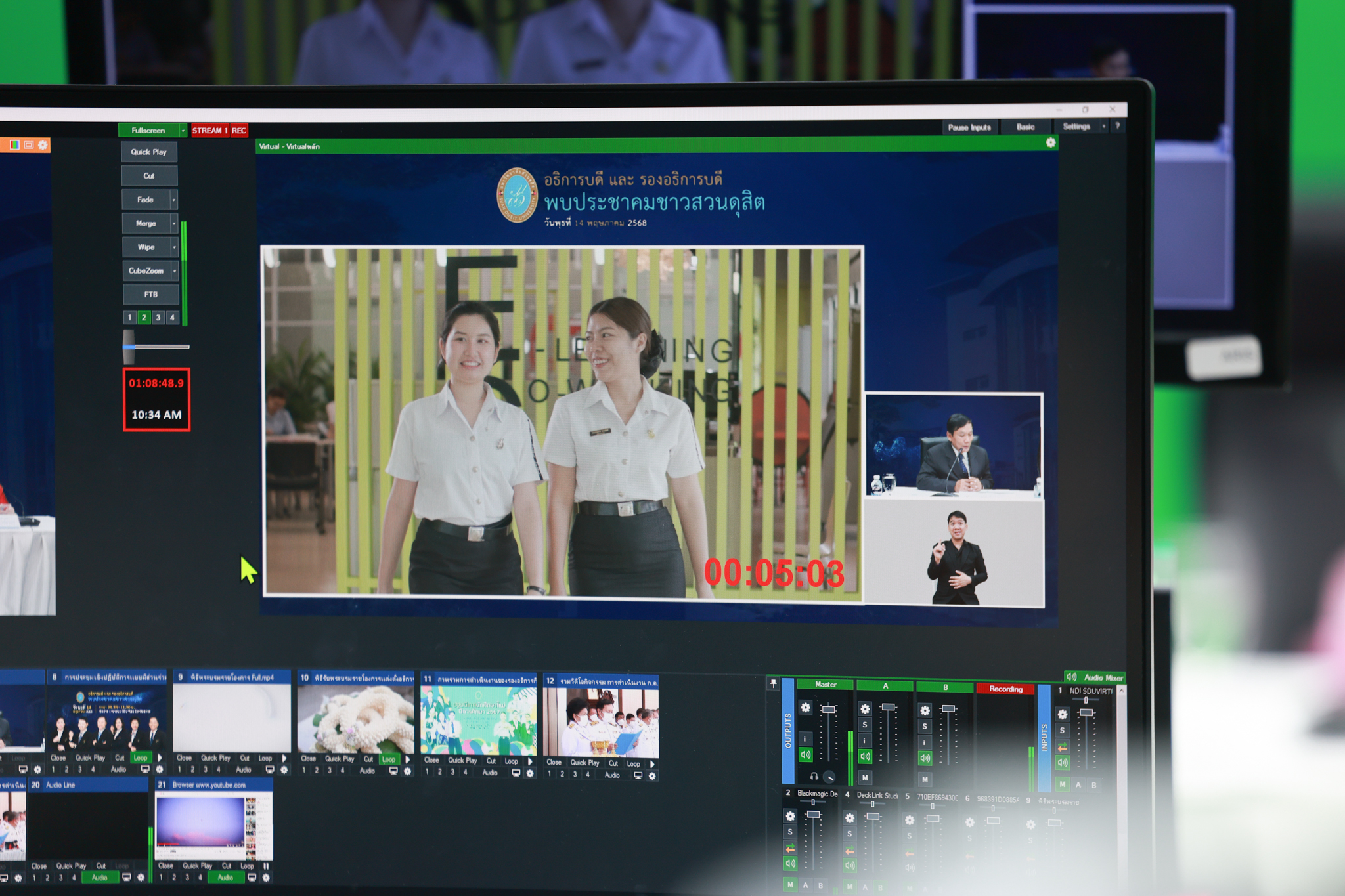This screenshot has width=1345, height=896.
Task: Select input 9 Full.mp4 thumbnail
Action: tap(232, 717)
